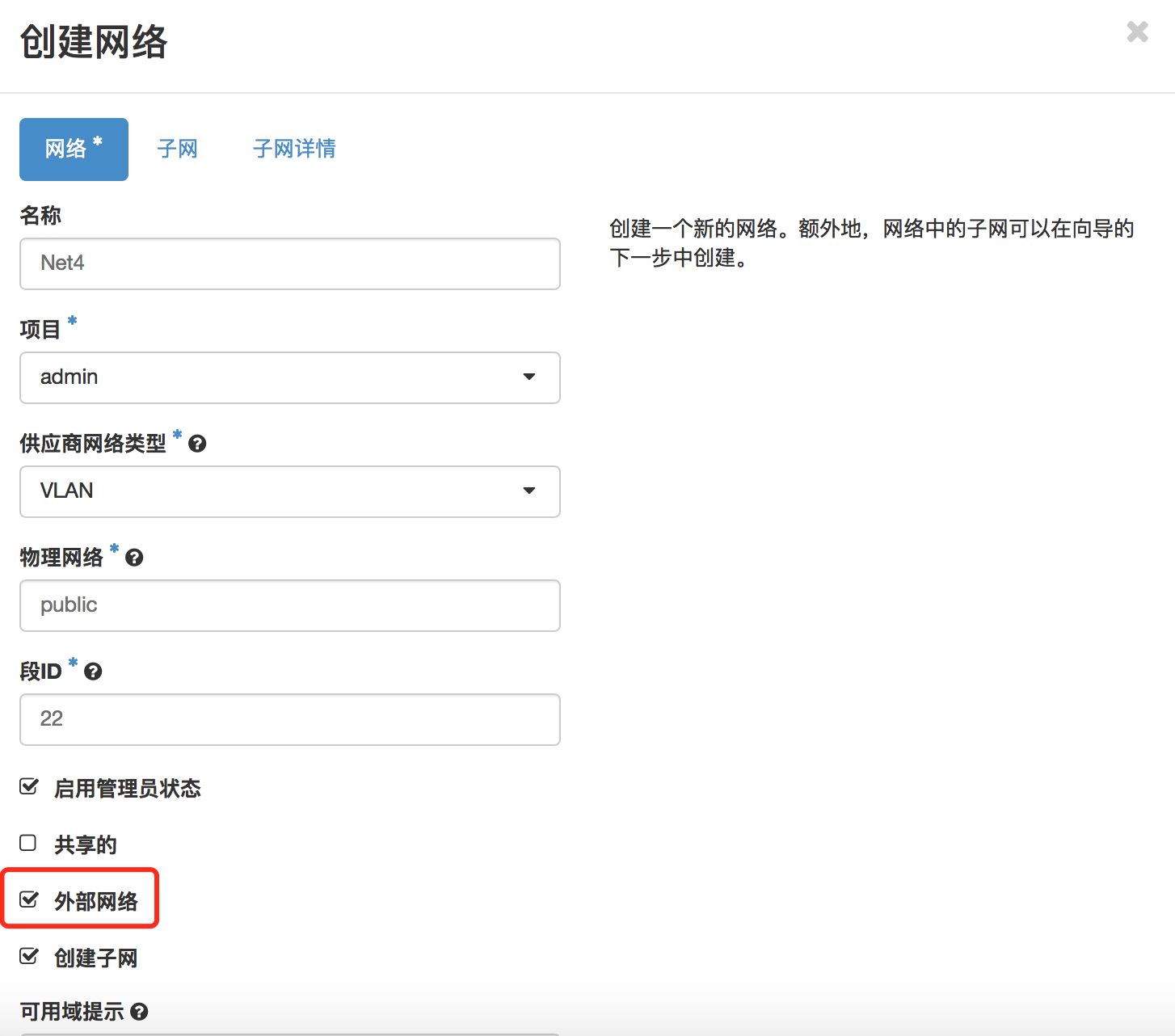Click the 物理网络 input field containing public
Screen dimensions: 1175x1036
[x=290, y=605]
